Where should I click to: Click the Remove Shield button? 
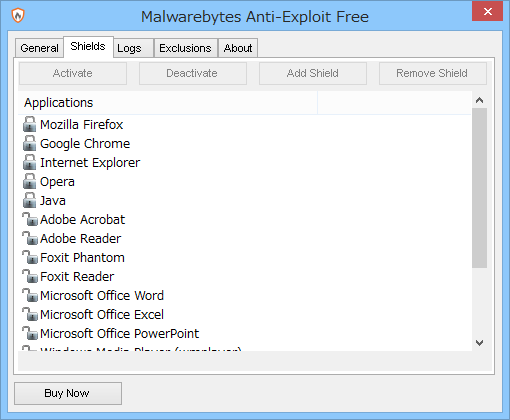[433, 73]
